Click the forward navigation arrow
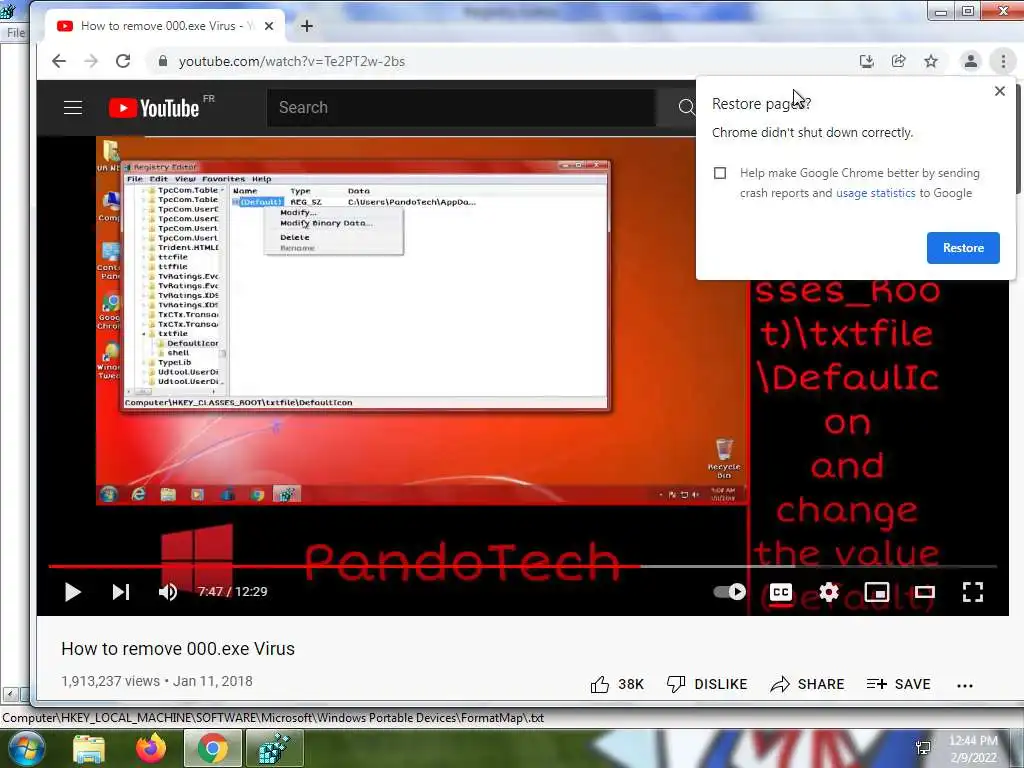Screen dimensions: 1024x768 click(x=91, y=61)
